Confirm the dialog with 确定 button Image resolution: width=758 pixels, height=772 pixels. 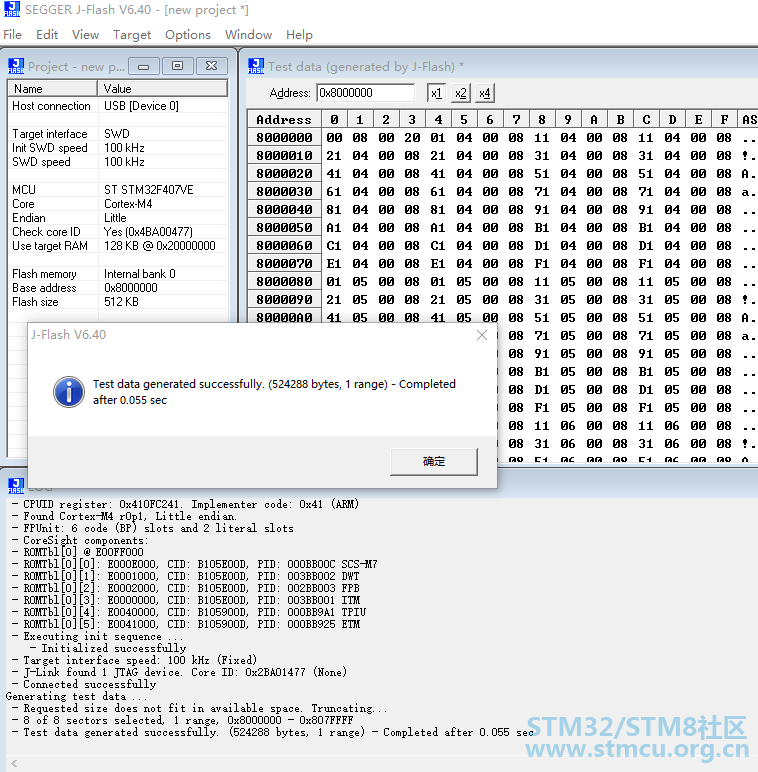(x=434, y=461)
